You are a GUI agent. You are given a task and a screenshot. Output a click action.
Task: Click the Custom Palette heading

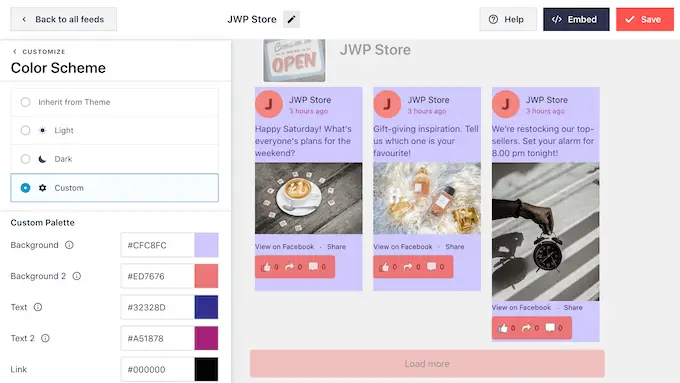point(42,223)
